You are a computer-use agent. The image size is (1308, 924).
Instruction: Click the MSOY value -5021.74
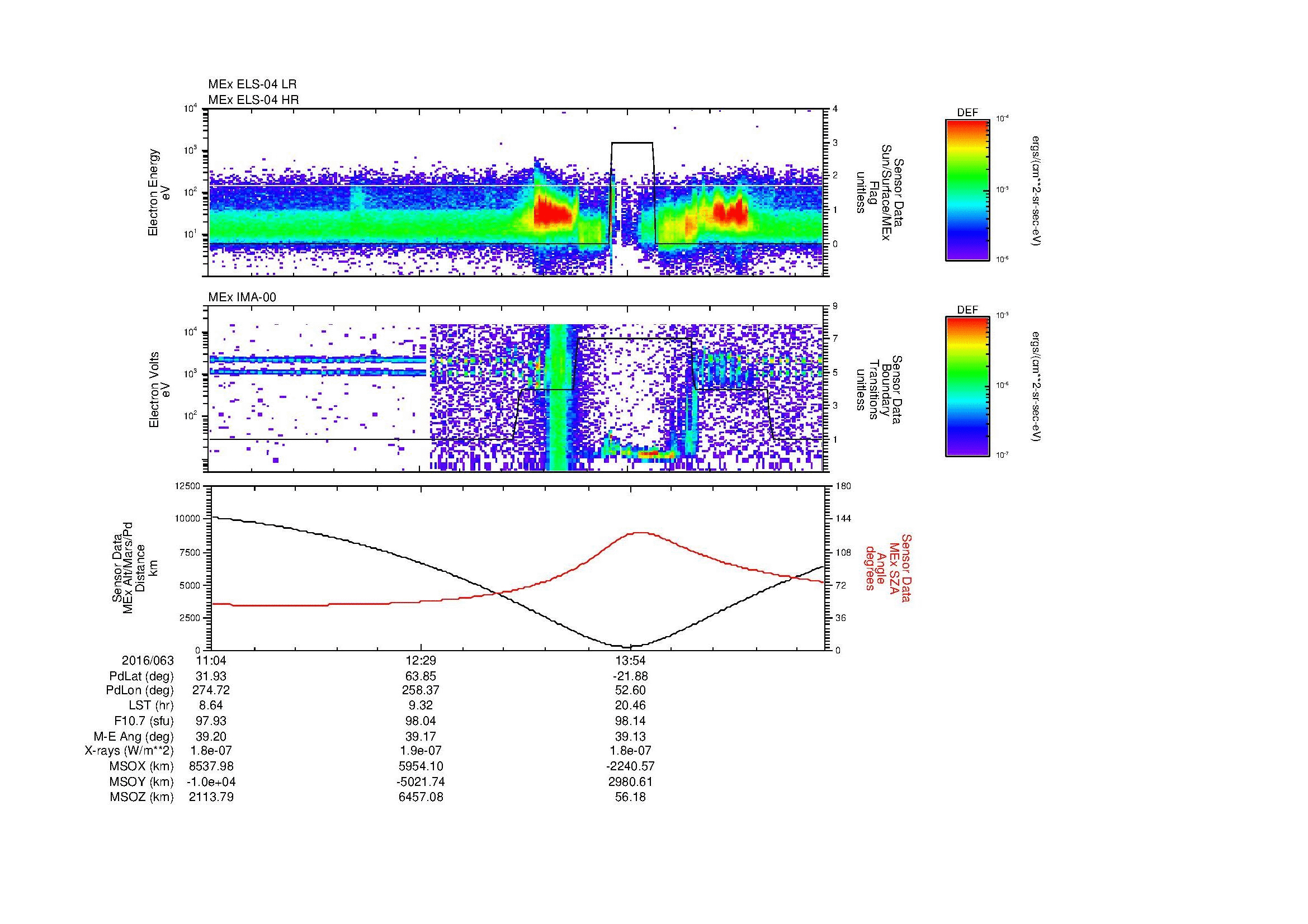coord(421,781)
